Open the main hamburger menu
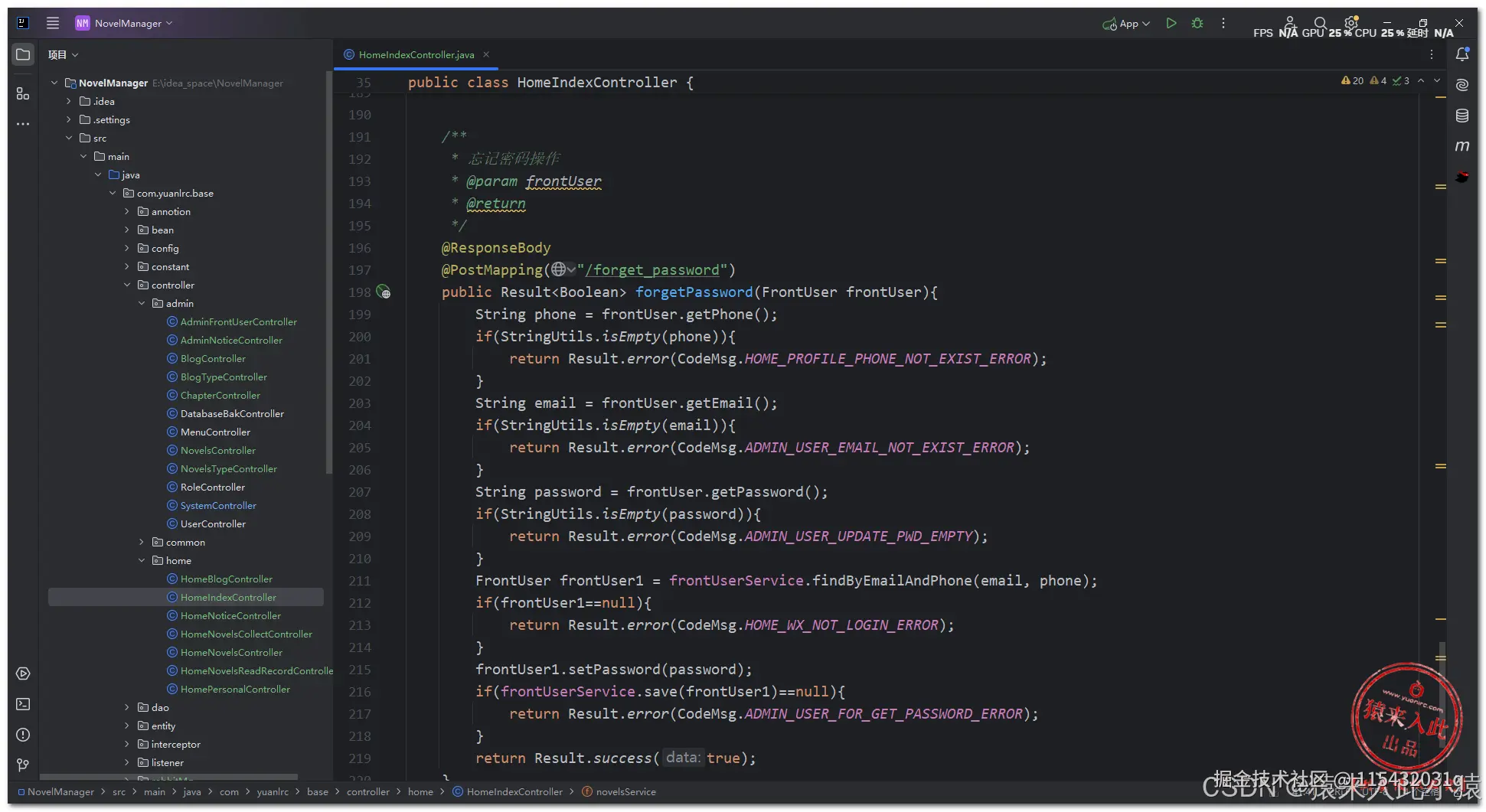The height and width of the screenshot is (812, 1486). 53,23
